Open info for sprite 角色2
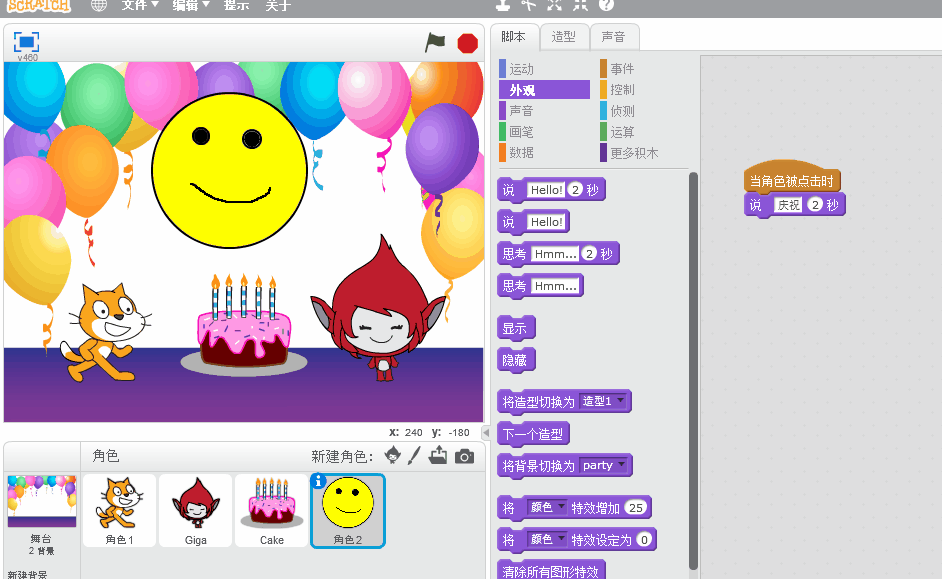 (x=318, y=480)
